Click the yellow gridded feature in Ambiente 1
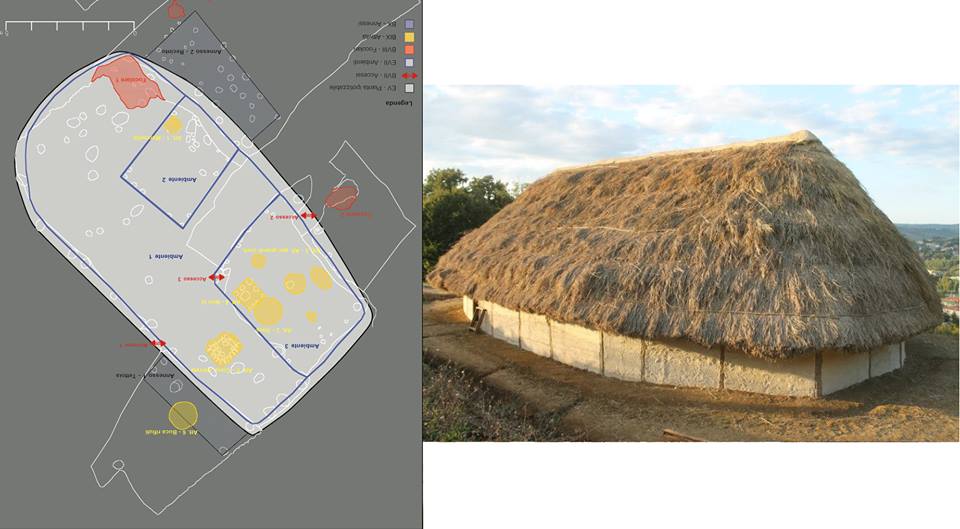960x529 pixels. 223,350
